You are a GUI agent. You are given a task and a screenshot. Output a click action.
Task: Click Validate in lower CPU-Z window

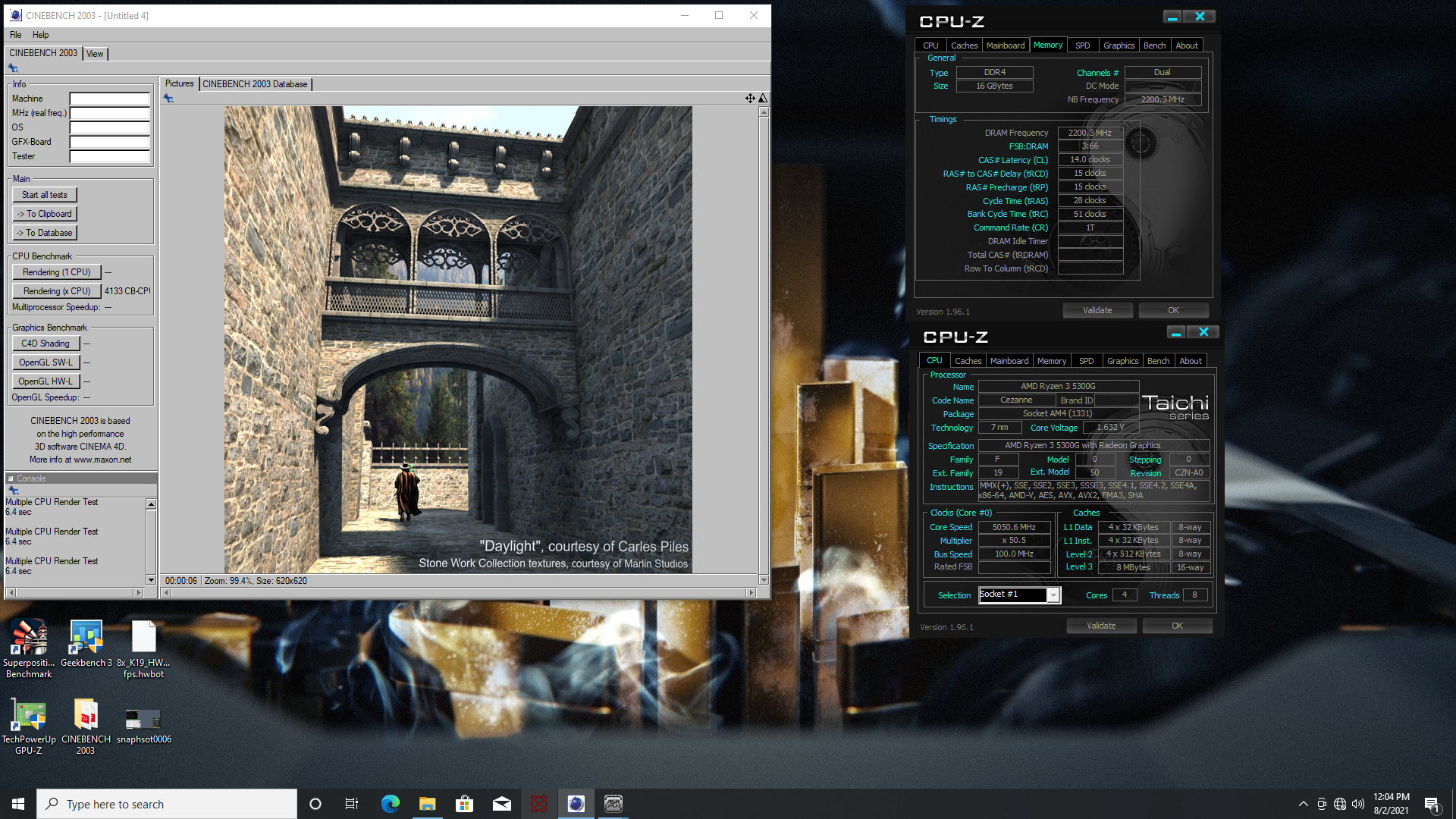click(x=1101, y=626)
